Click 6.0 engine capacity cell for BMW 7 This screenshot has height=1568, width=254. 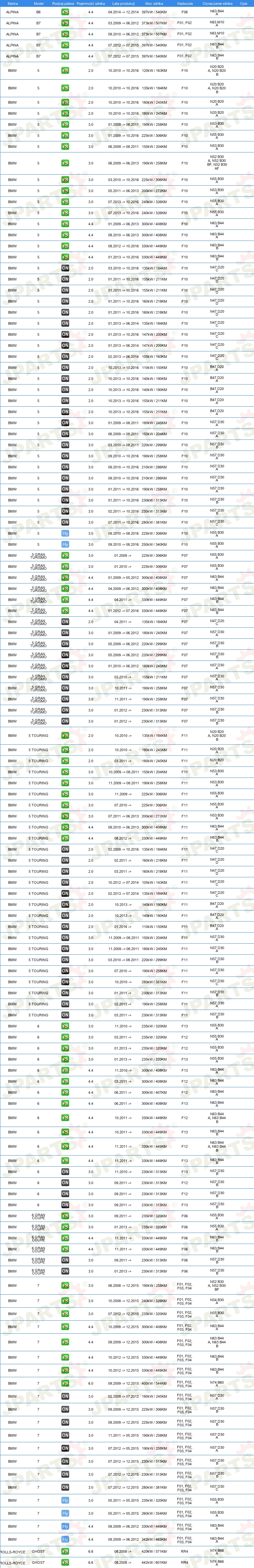[91, 1383]
